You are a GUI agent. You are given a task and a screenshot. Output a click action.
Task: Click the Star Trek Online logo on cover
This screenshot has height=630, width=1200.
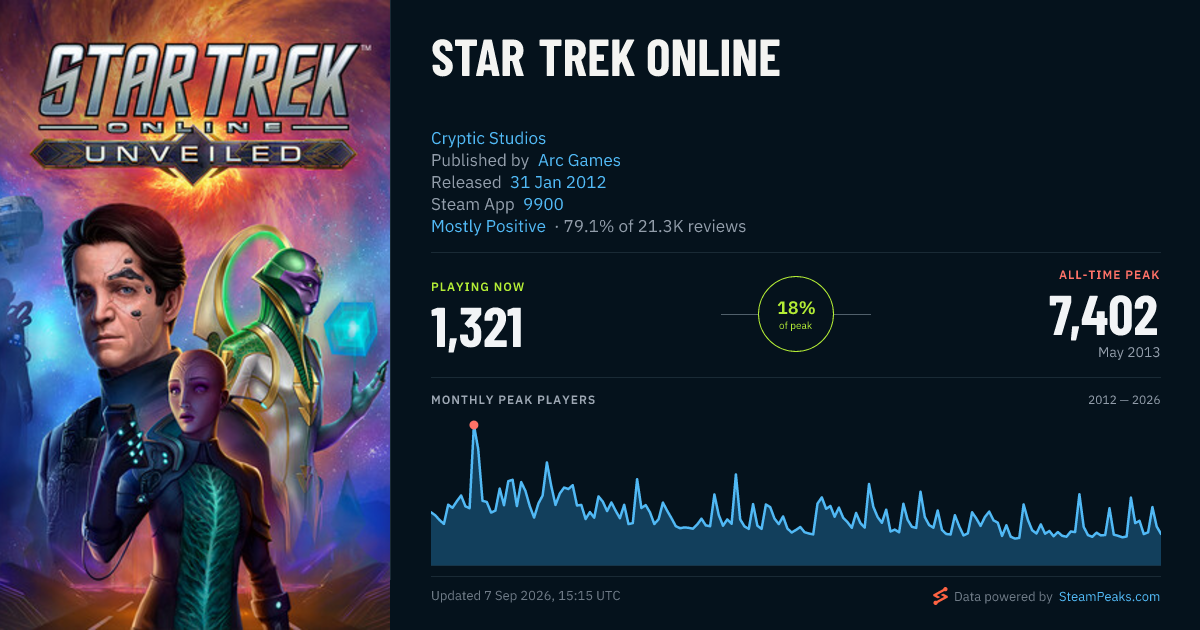coord(197,105)
